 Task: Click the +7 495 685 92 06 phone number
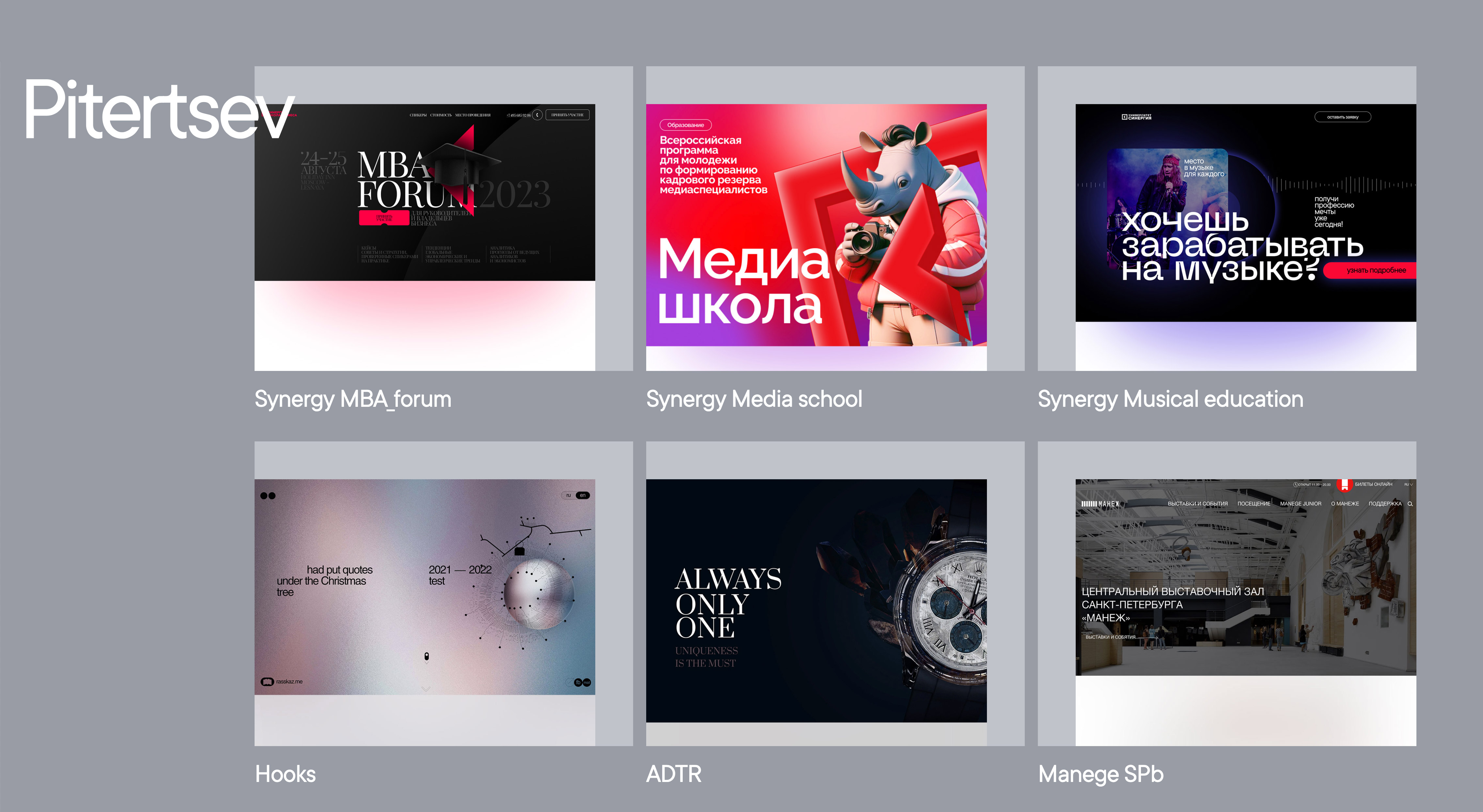click(x=518, y=115)
